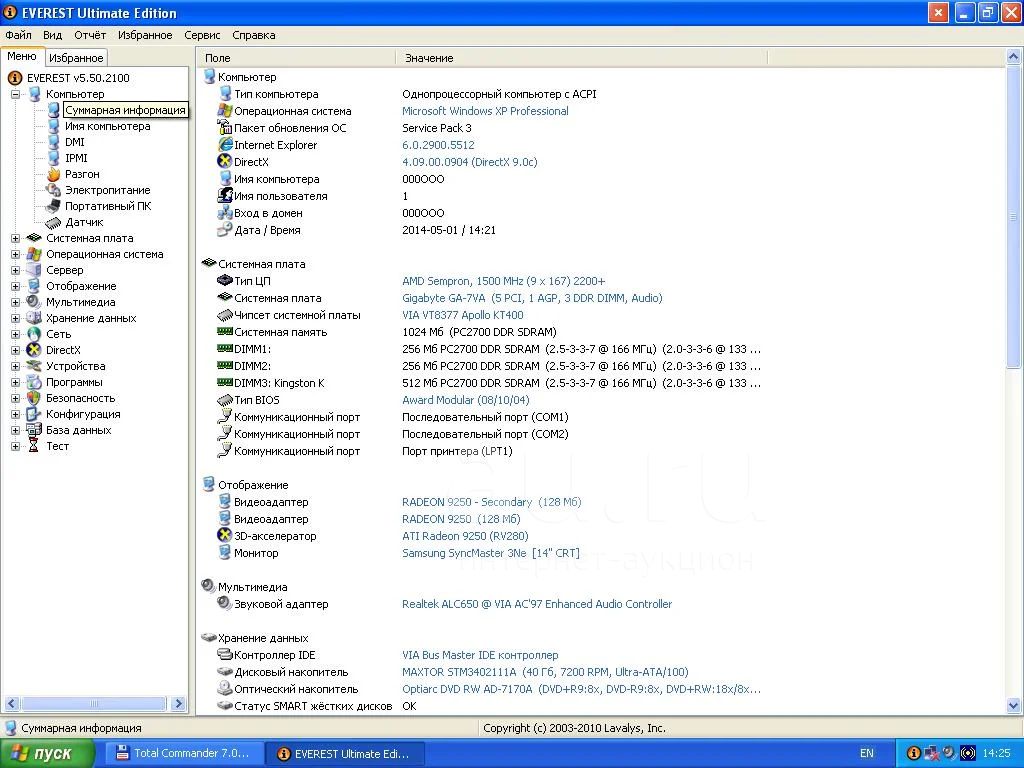Expand the Устройства tree node

[x=15, y=366]
